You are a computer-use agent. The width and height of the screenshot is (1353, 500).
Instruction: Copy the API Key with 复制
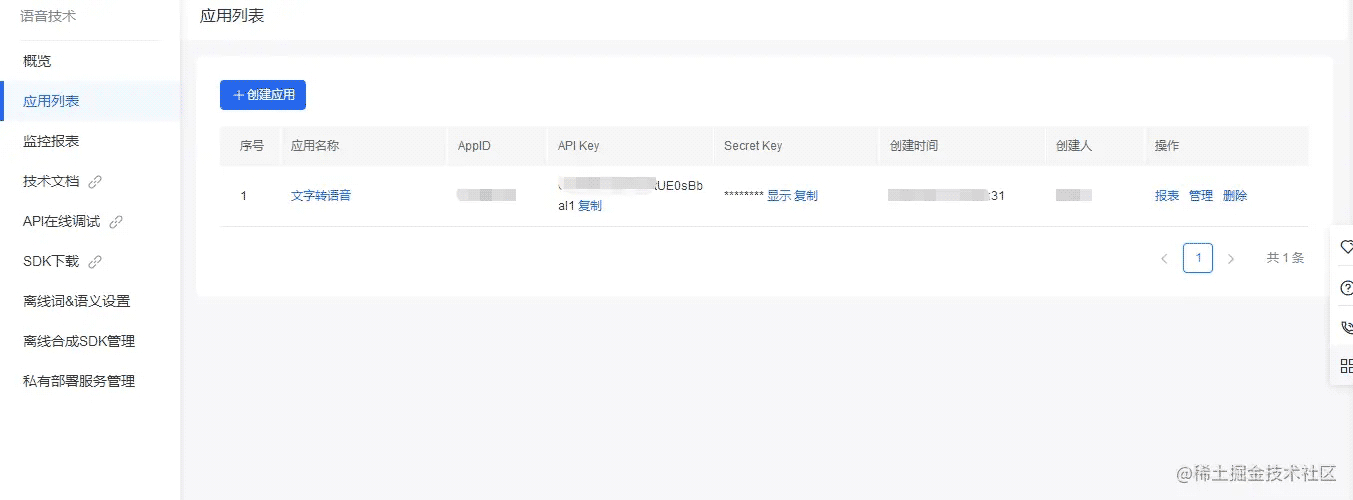tap(590, 206)
